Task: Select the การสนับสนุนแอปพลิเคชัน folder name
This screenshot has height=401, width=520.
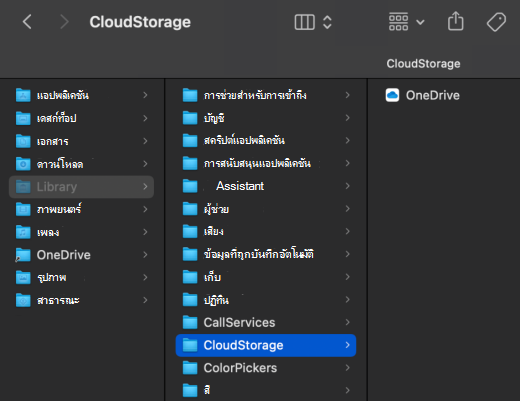Action: coord(257,163)
